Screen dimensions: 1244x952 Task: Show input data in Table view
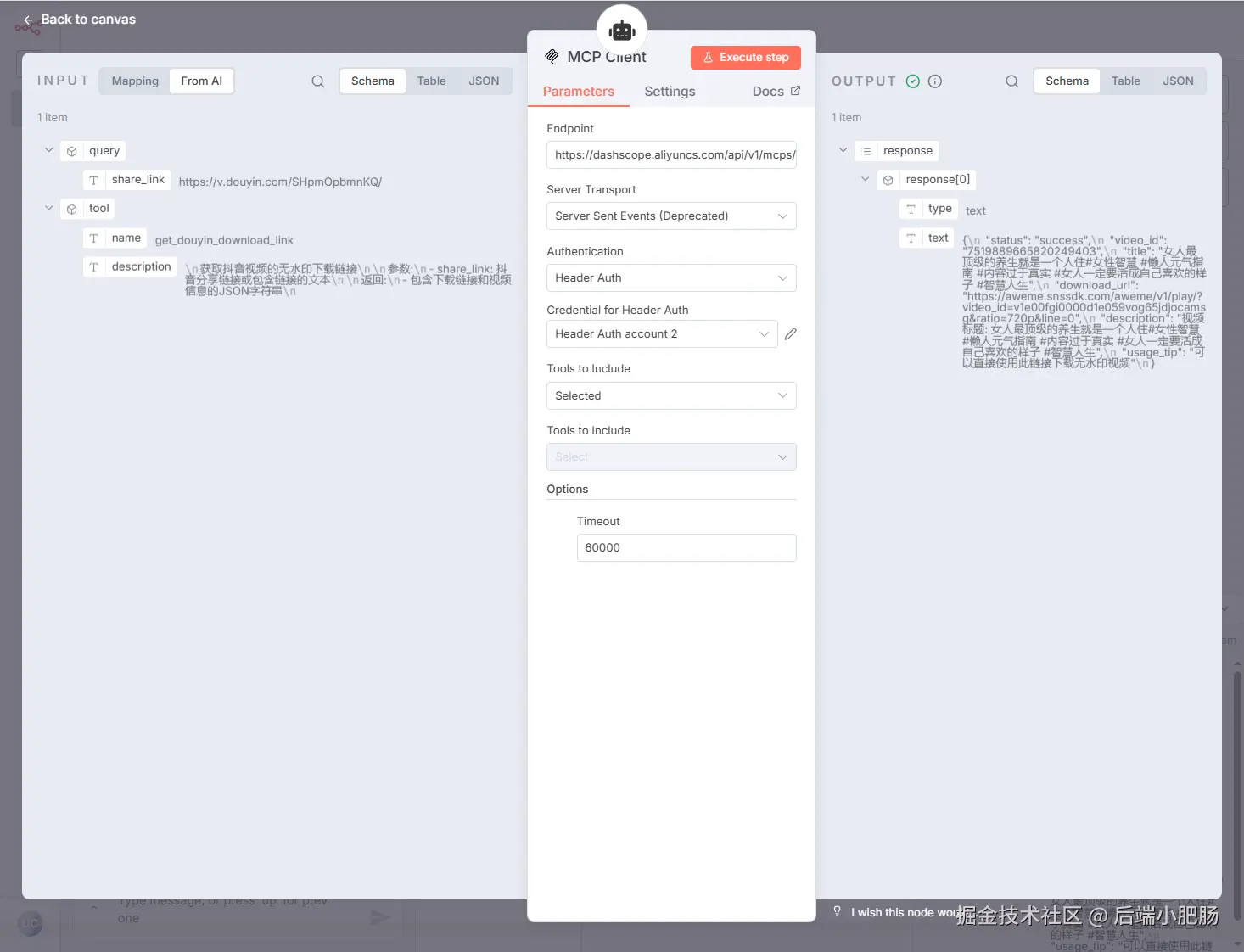431,81
